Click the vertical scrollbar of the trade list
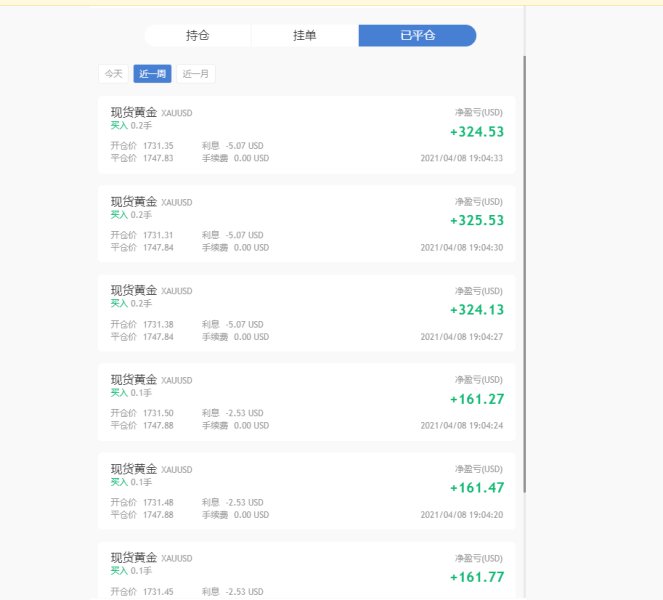 click(525, 274)
